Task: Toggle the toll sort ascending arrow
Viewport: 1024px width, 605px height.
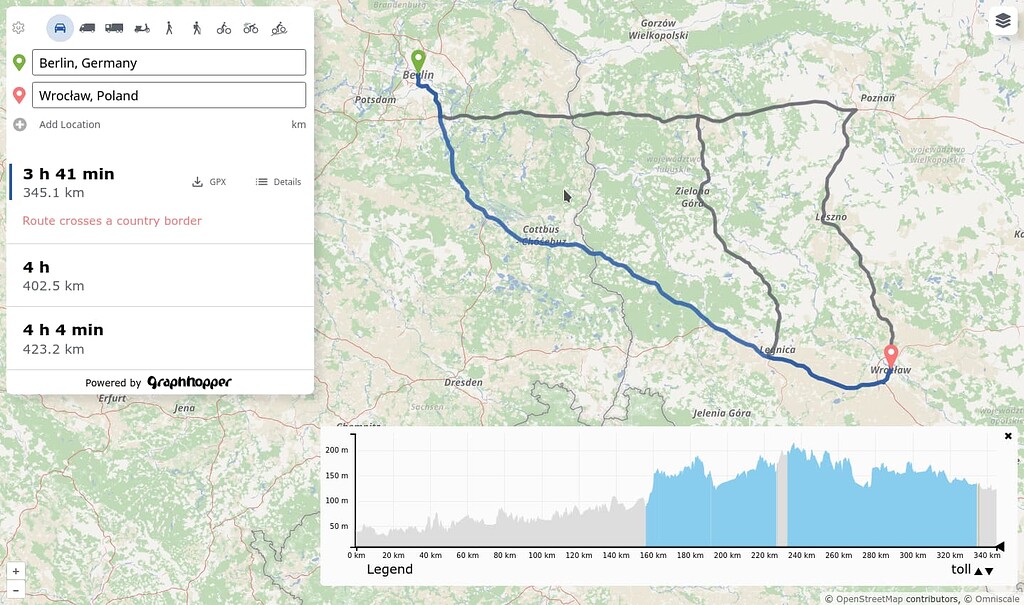Action: (x=978, y=570)
